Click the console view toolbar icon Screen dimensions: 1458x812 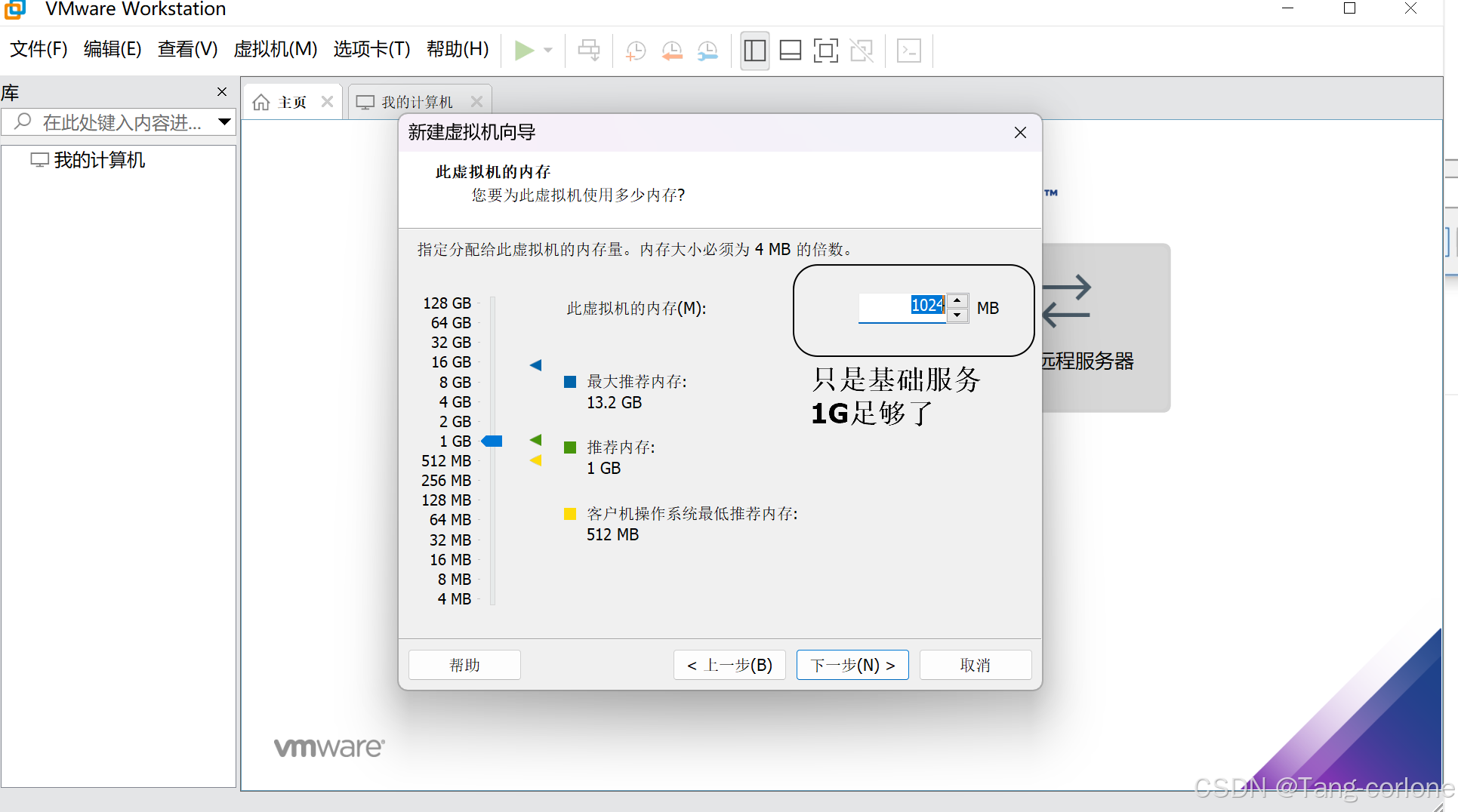coord(909,51)
